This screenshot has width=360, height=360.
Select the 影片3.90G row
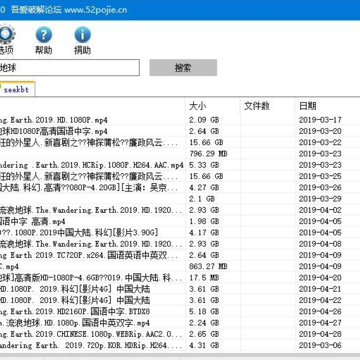[x=180, y=232]
